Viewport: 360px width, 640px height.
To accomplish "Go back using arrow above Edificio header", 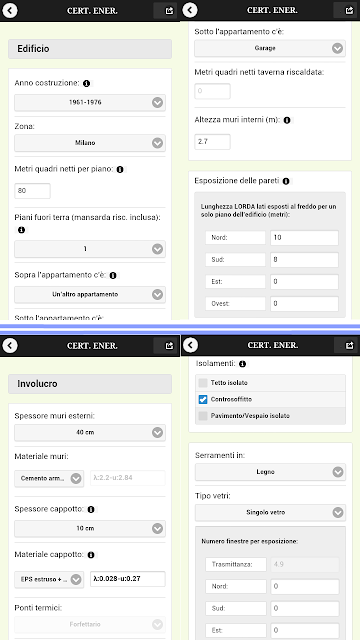I will pos(10,10).
